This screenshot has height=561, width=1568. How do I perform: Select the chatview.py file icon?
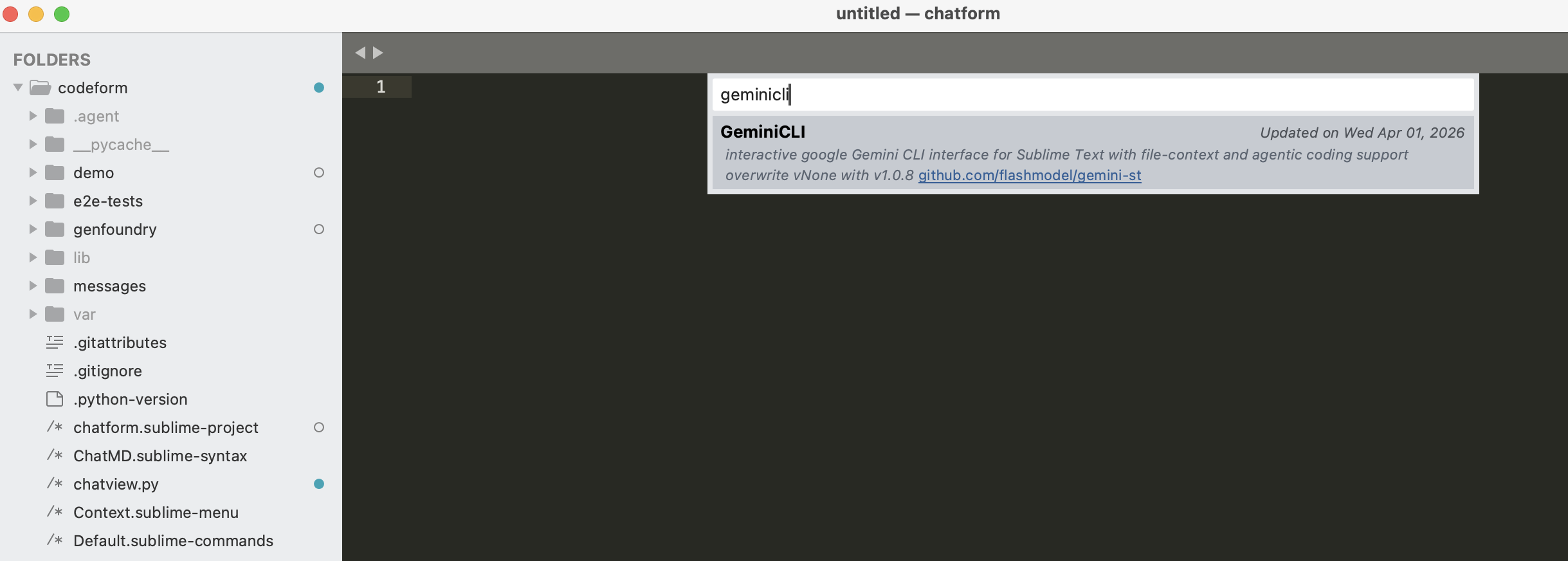[55, 484]
